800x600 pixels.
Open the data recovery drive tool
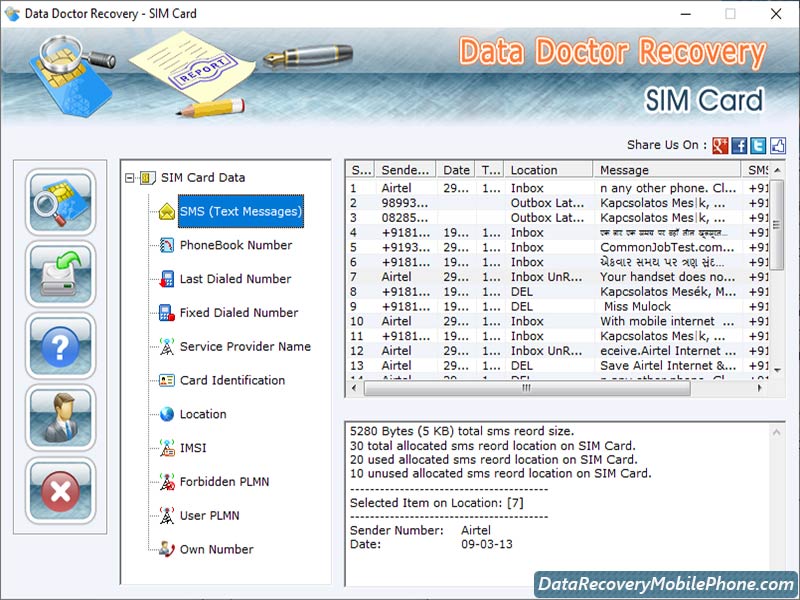tap(60, 276)
